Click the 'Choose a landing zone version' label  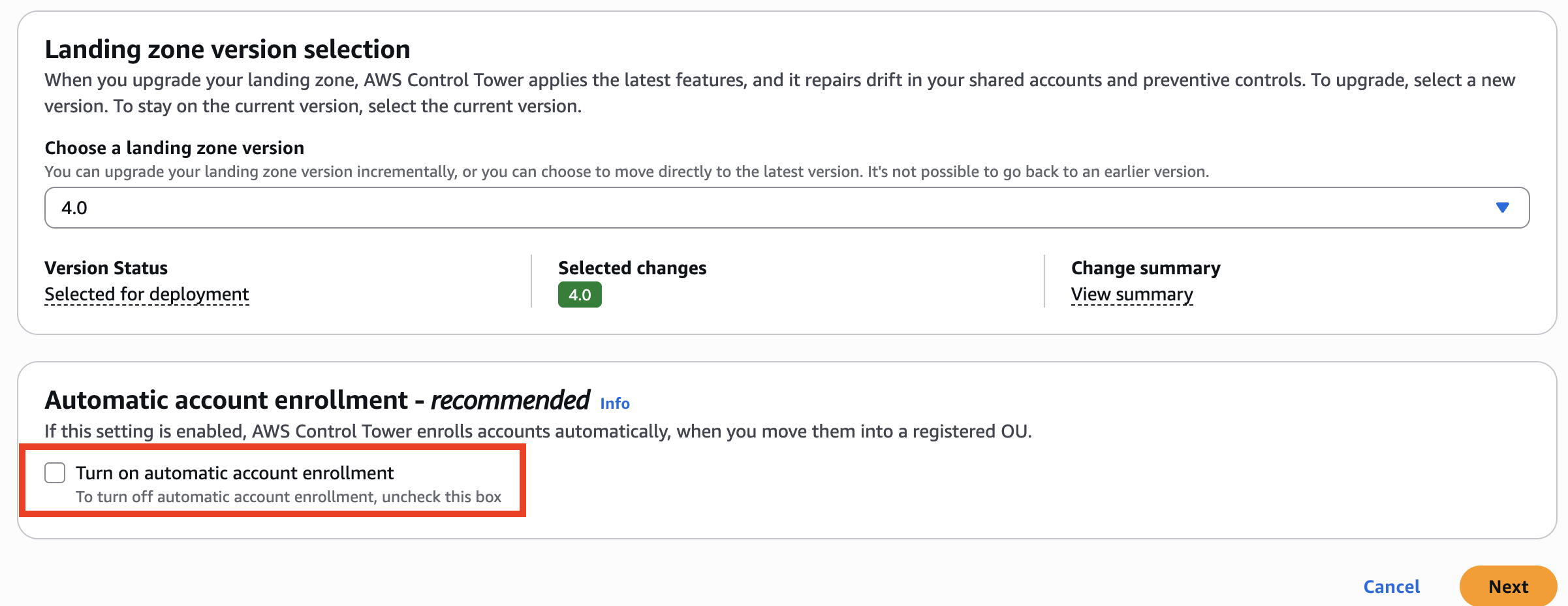(174, 148)
